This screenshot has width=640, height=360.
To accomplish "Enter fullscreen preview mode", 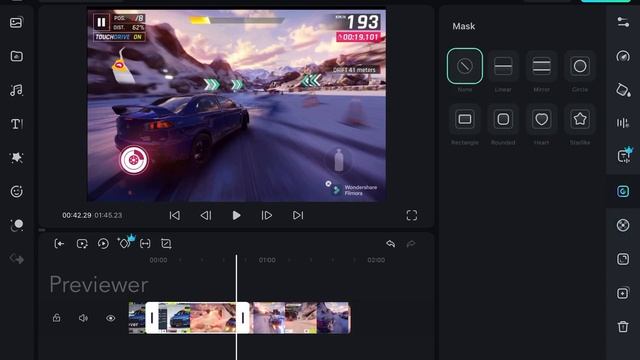I will [412, 215].
